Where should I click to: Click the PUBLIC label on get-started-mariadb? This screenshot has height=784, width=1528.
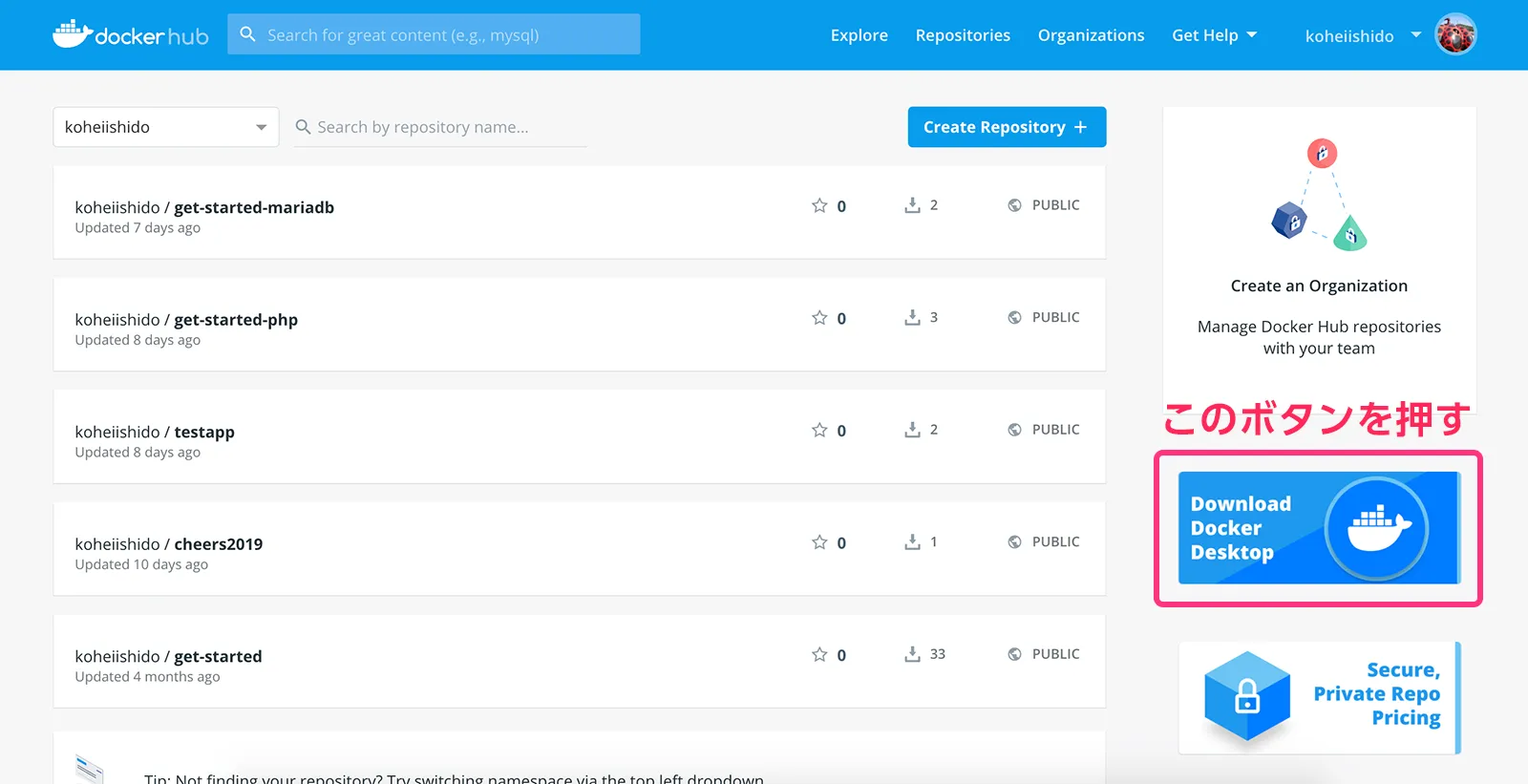pos(1055,205)
